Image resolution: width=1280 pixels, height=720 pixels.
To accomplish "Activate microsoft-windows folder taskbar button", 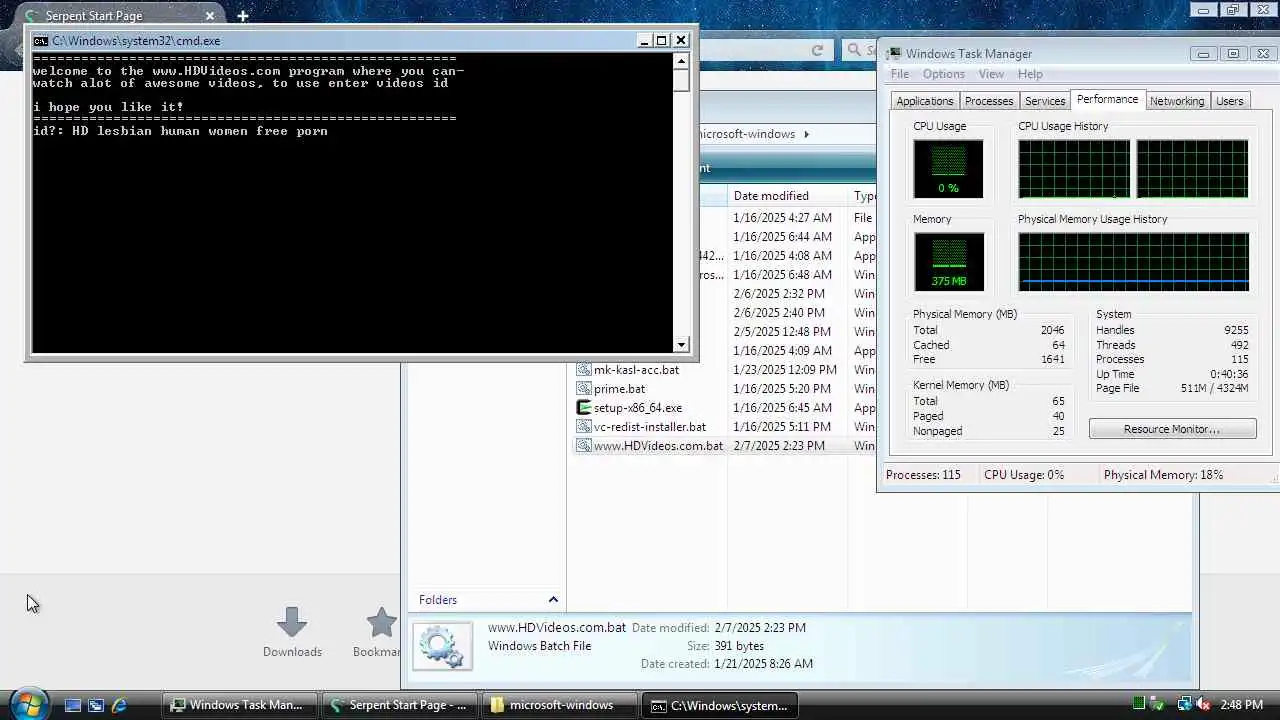I will click(x=559, y=705).
